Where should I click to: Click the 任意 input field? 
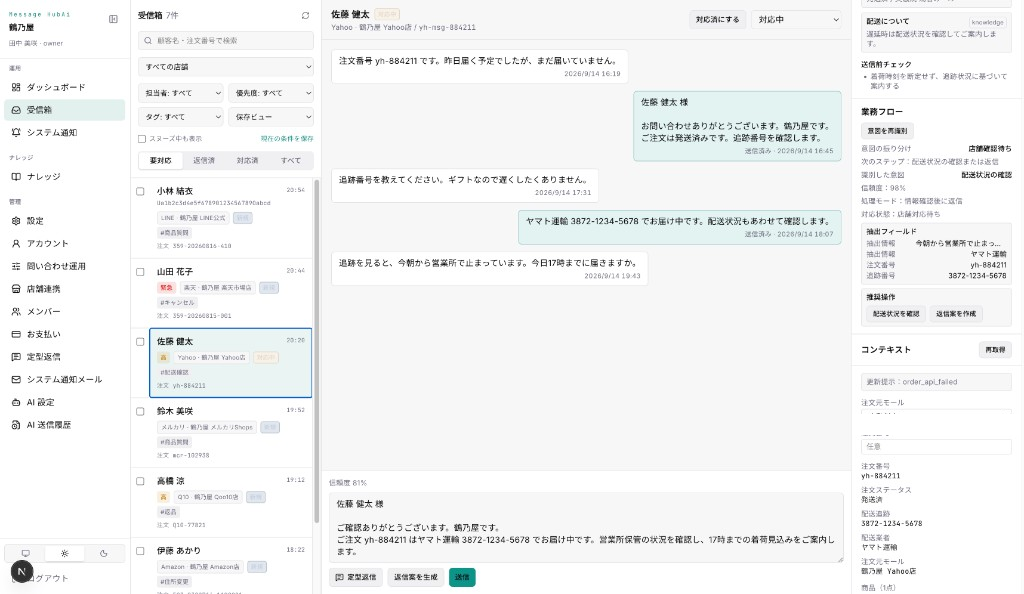point(936,446)
